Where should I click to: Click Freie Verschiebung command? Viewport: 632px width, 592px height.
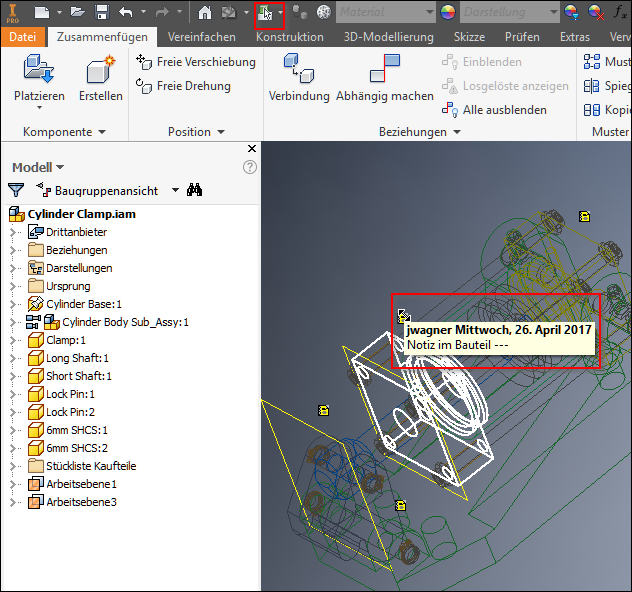[196, 62]
